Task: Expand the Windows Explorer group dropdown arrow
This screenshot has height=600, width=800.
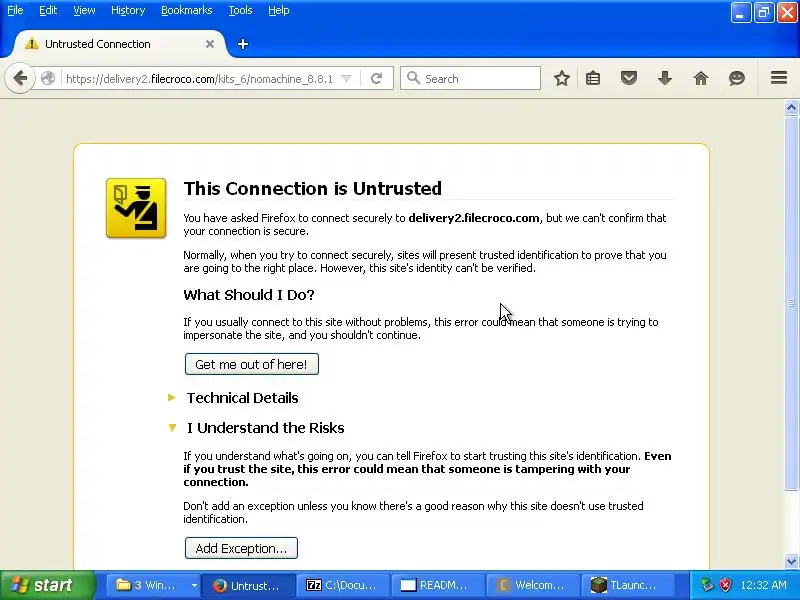Action: [x=194, y=585]
